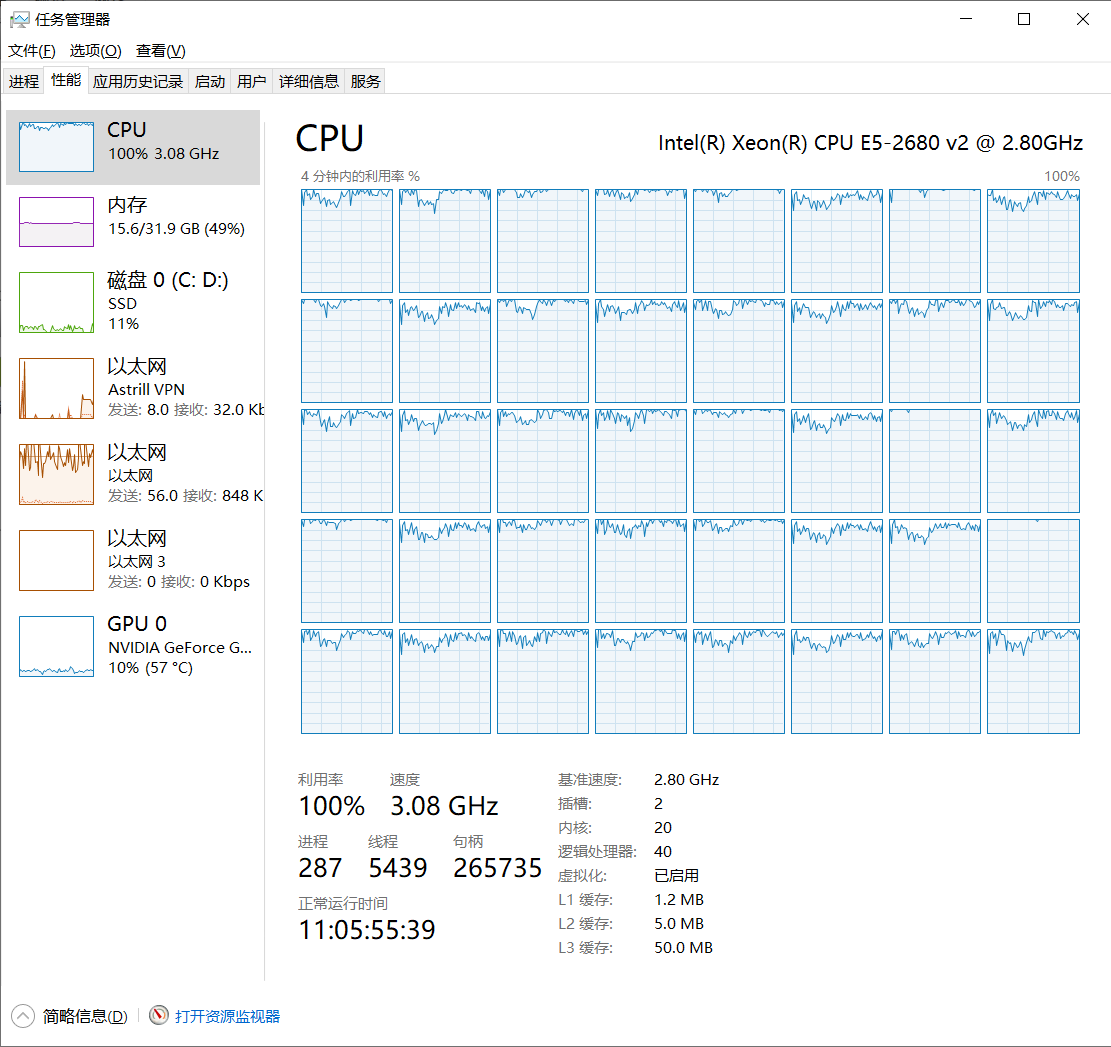
Task: Select the 内存 entry showing 15.6/31.9 GB
Action: pos(133,222)
